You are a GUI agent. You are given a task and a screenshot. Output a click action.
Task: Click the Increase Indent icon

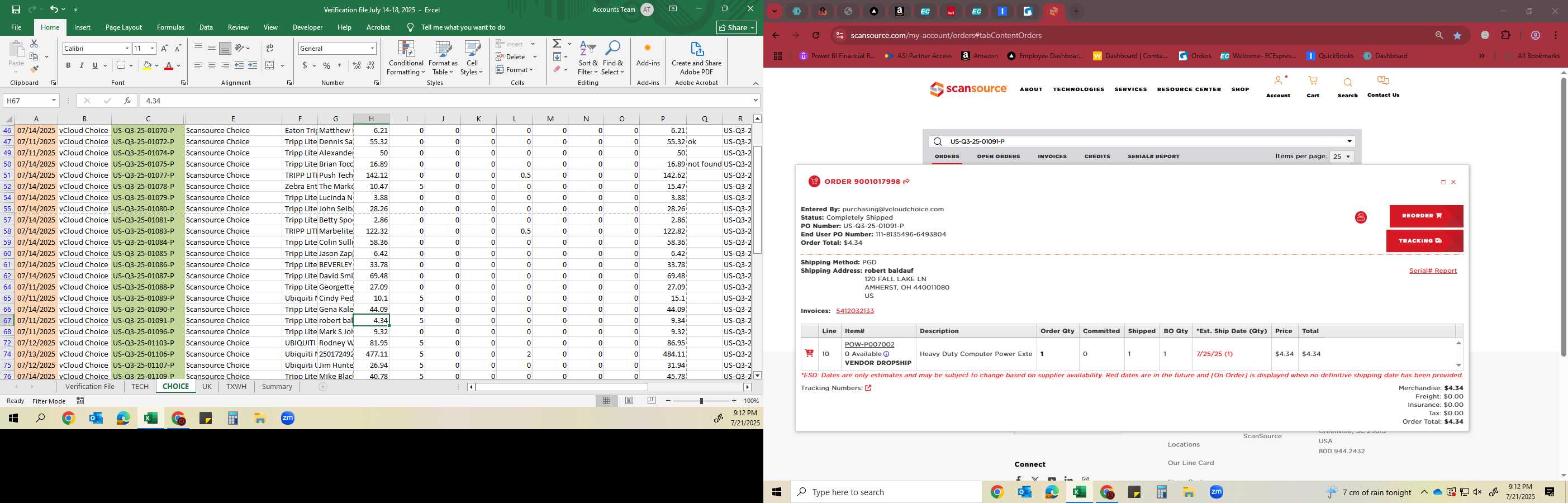point(253,66)
